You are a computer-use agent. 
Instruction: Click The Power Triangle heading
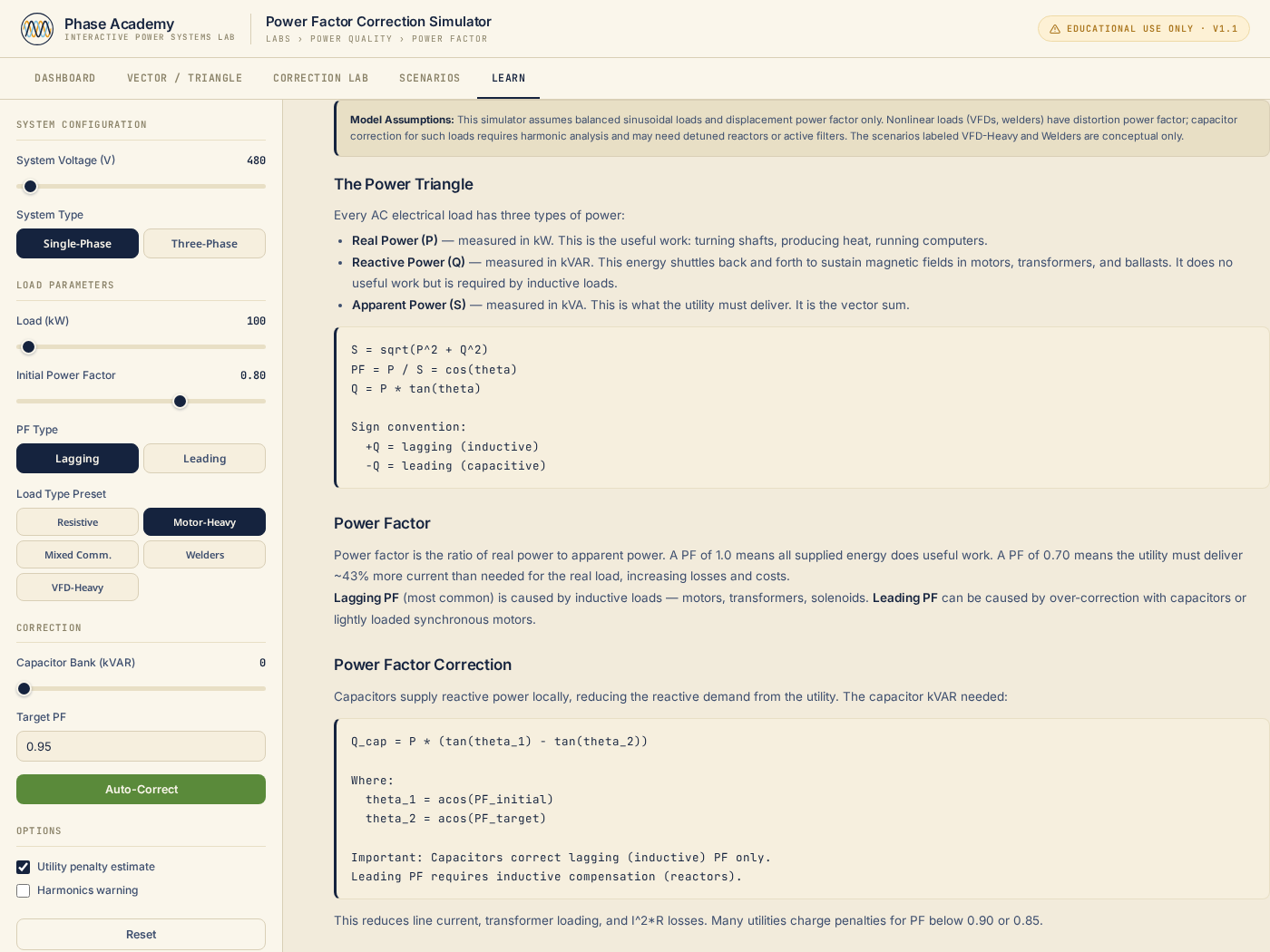(x=404, y=184)
